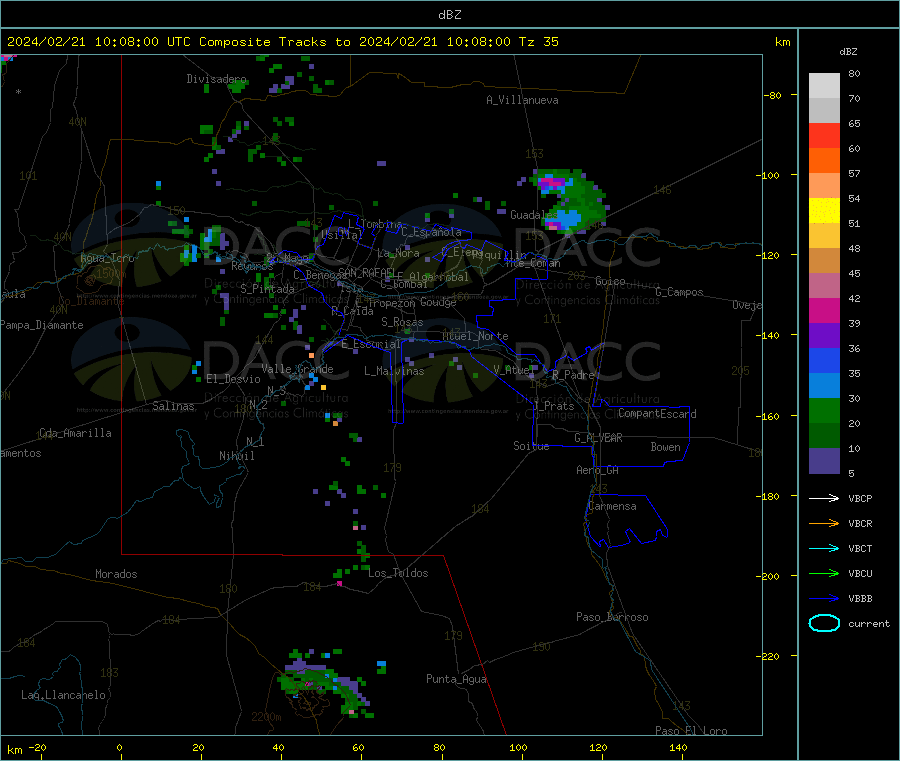Click the 'J_Prats' map label

(553, 406)
